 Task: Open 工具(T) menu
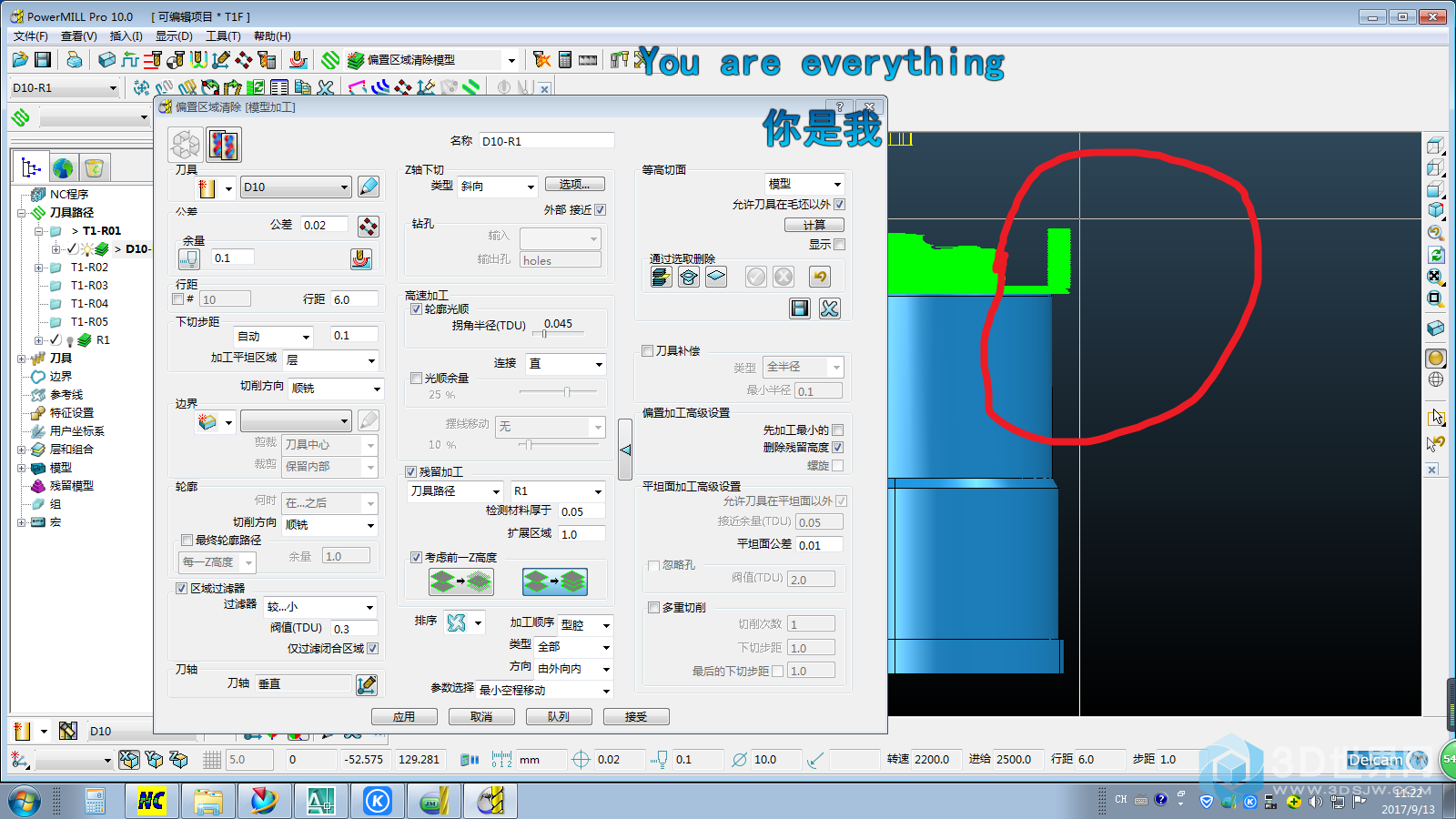(223, 36)
